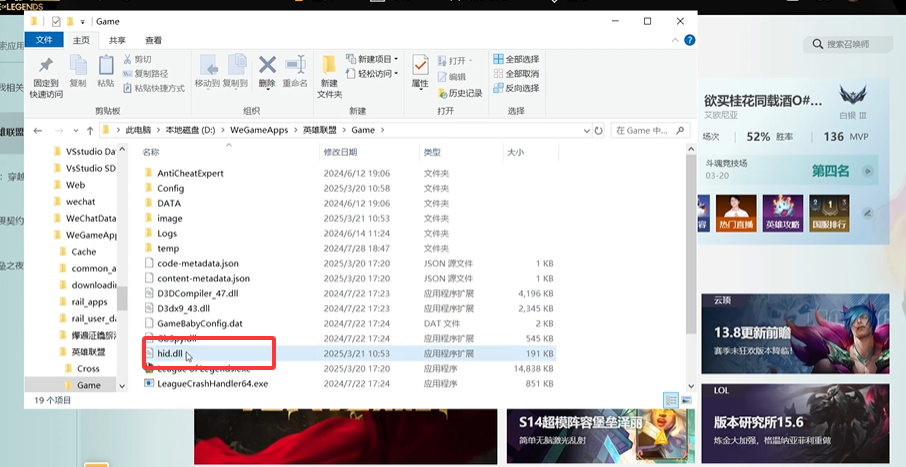
Task: Click the WeGameApps breadcrumb in address bar
Action: click(x=262, y=130)
